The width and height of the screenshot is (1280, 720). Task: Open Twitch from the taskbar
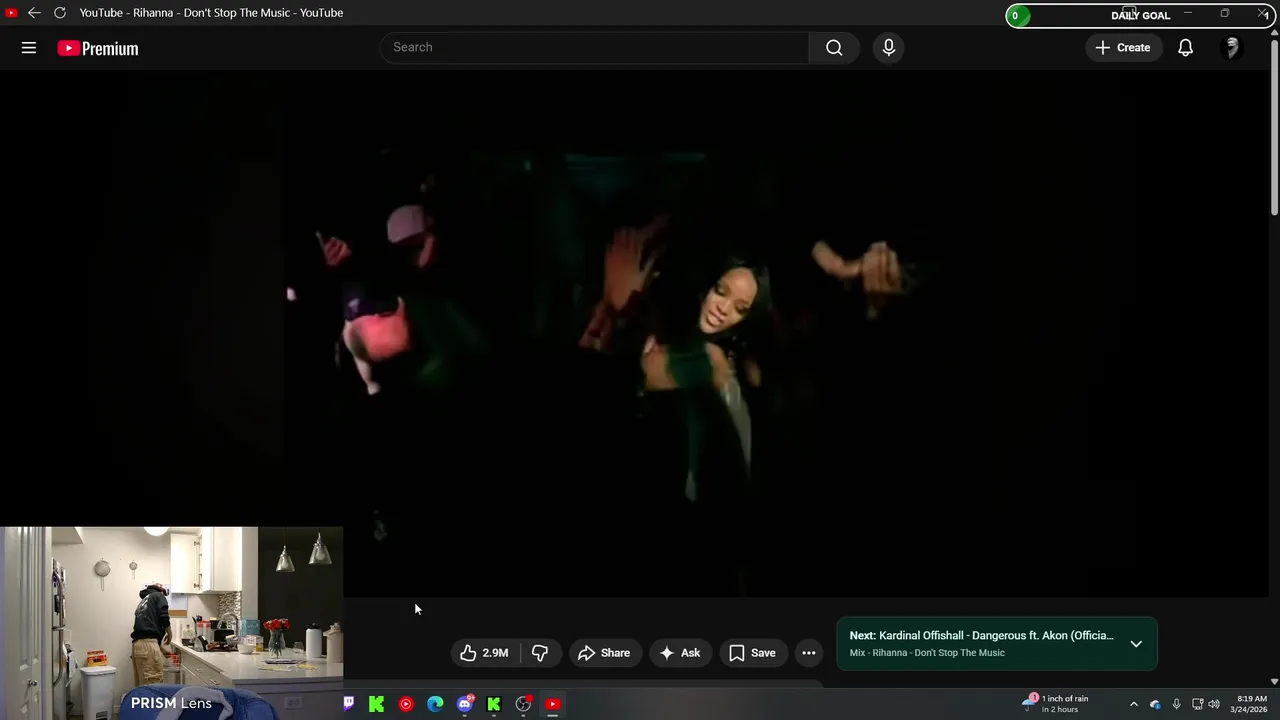point(348,704)
